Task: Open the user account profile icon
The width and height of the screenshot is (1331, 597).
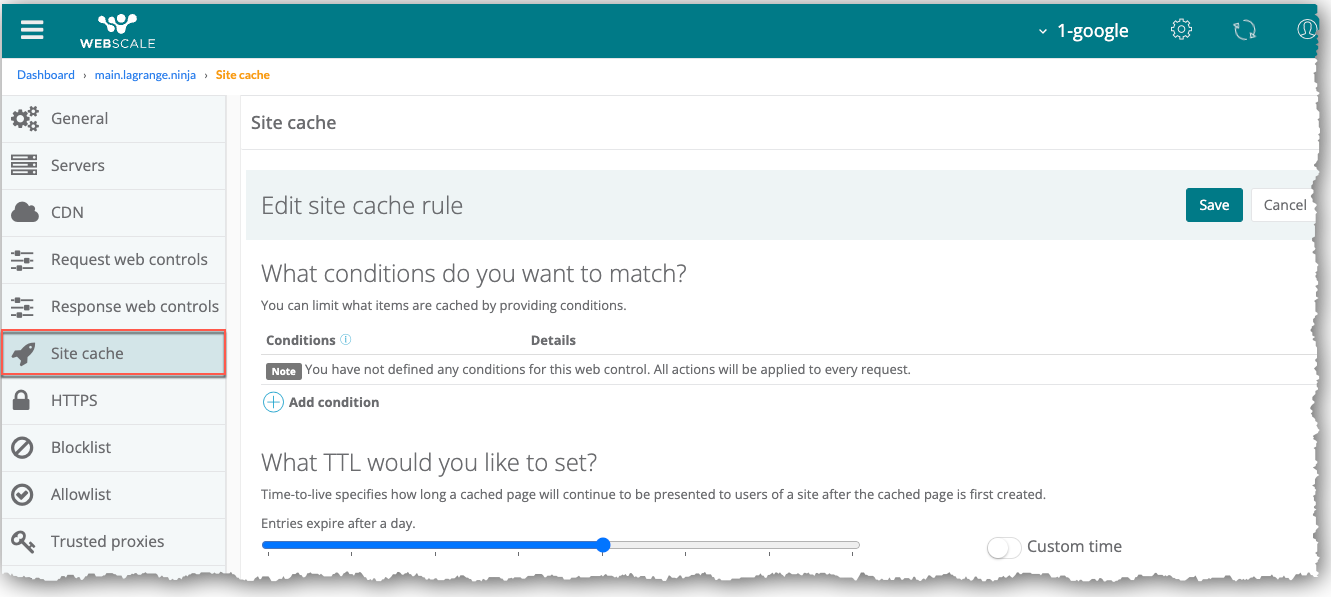Action: click(1307, 29)
